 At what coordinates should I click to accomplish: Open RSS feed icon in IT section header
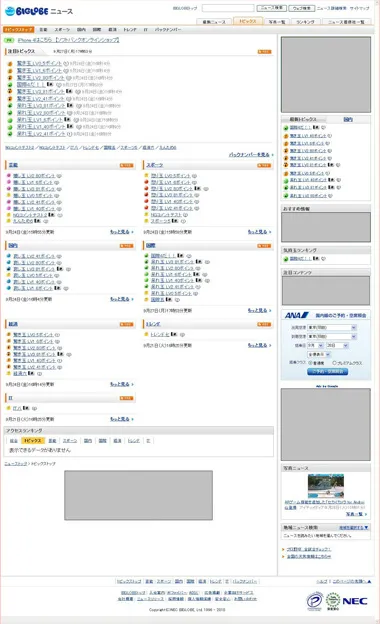click(x=127, y=398)
